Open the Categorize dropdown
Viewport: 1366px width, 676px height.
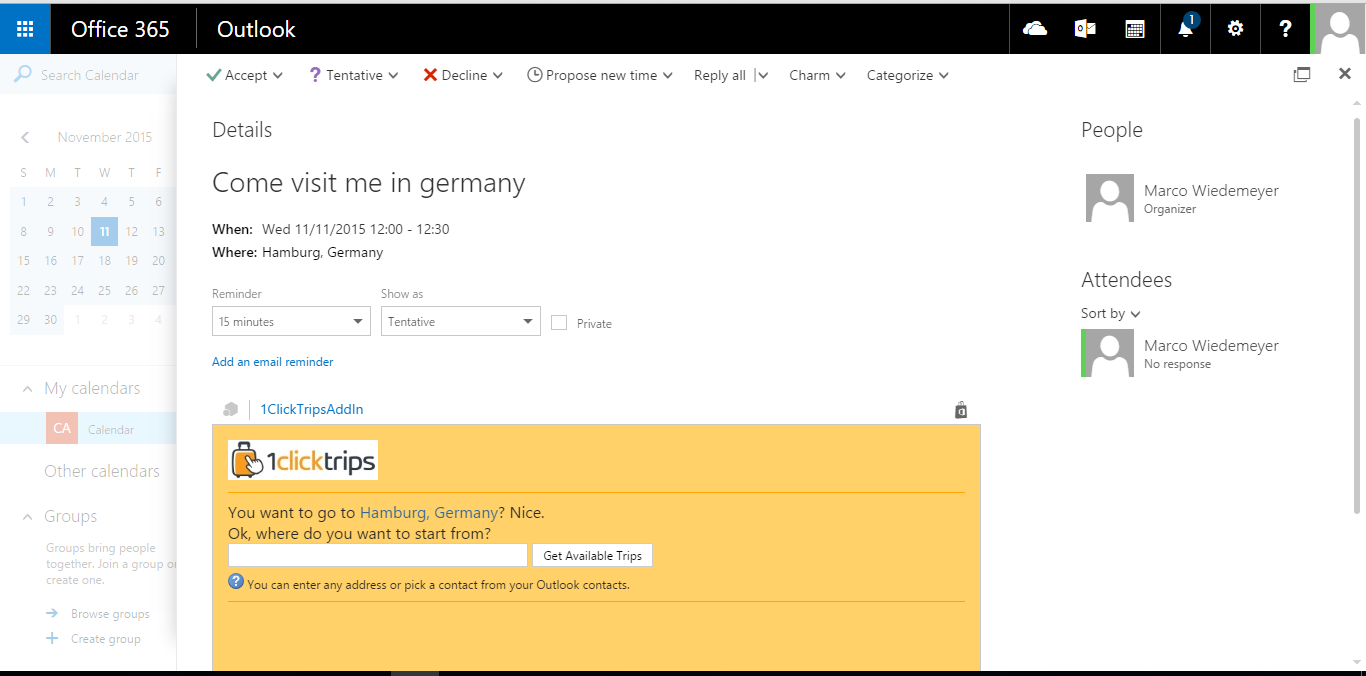coord(907,75)
